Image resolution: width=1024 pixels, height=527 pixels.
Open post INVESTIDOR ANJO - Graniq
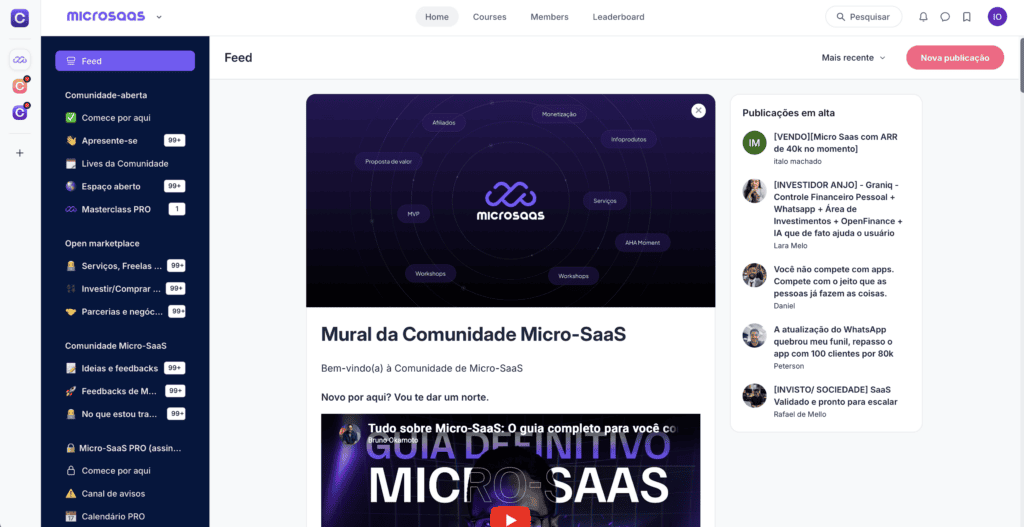pos(839,209)
